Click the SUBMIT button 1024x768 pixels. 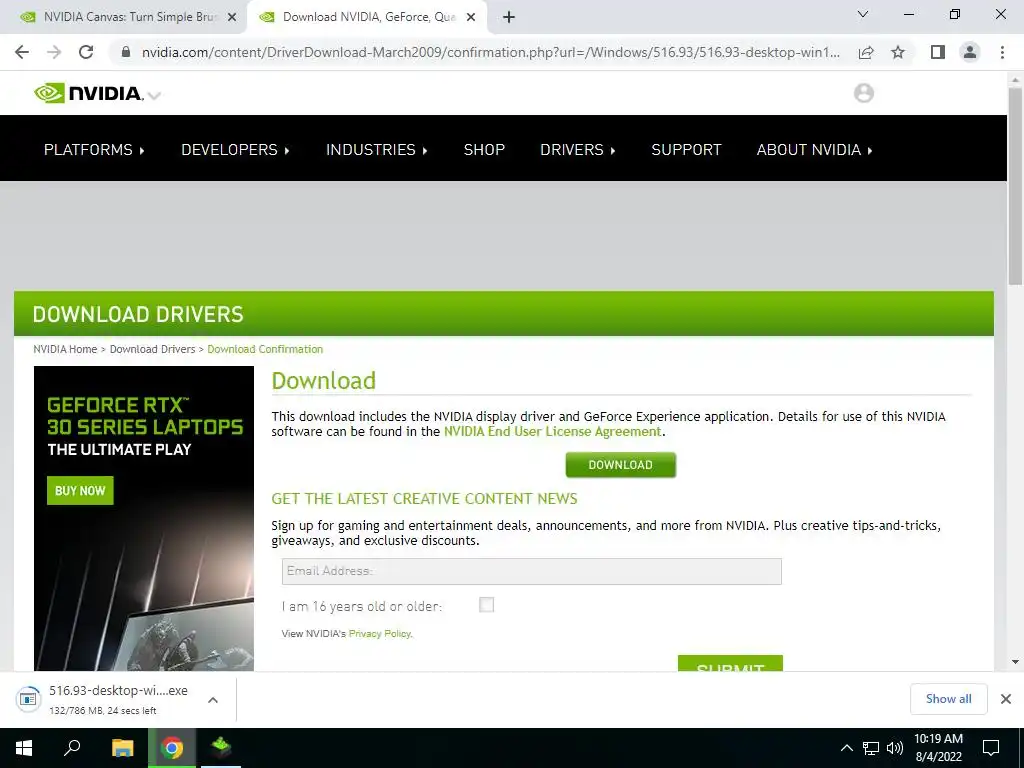pos(730,664)
